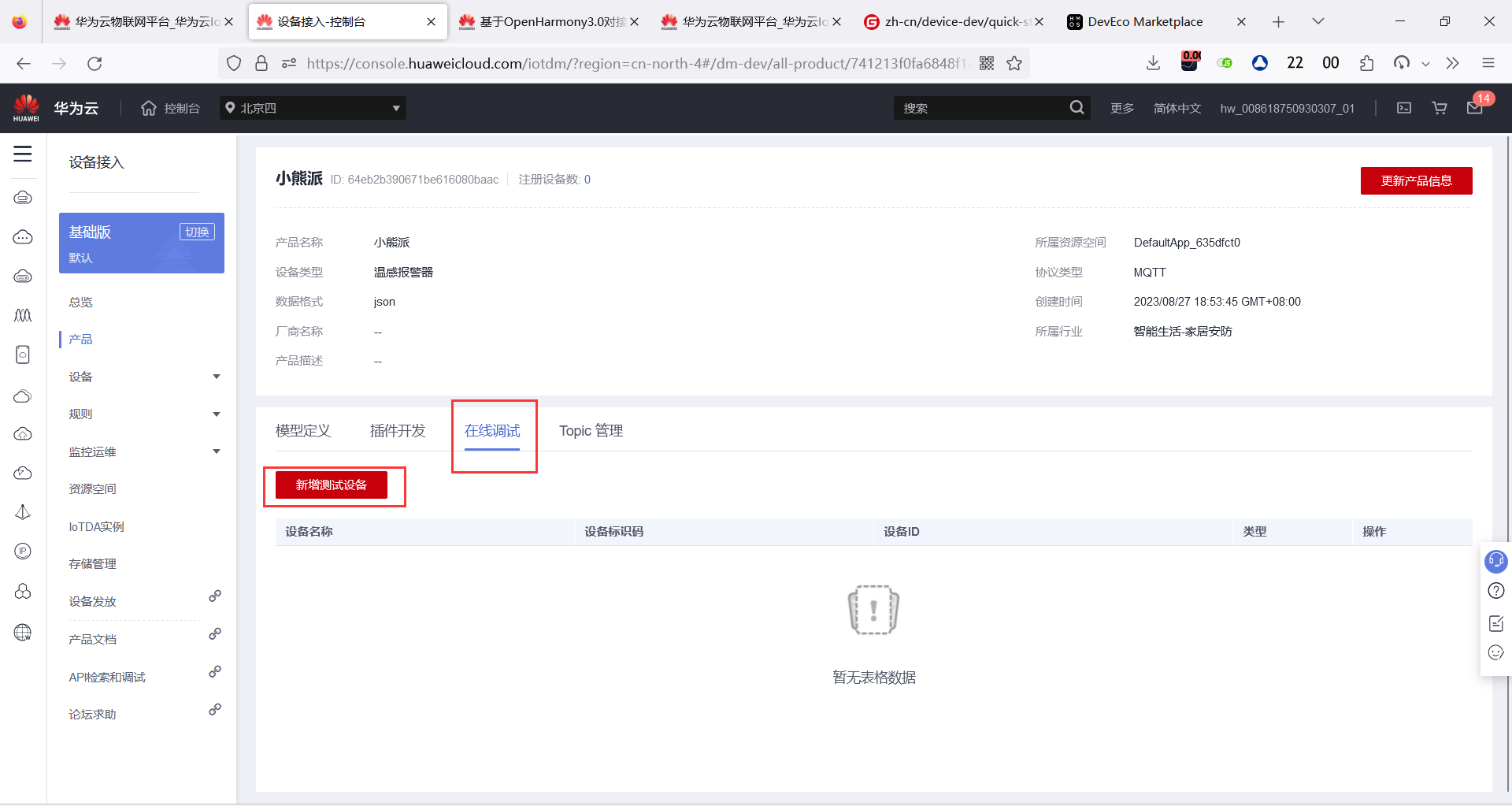Select the 在线调试 tab
Image resolution: width=1512 pixels, height=806 pixels.
492,431
